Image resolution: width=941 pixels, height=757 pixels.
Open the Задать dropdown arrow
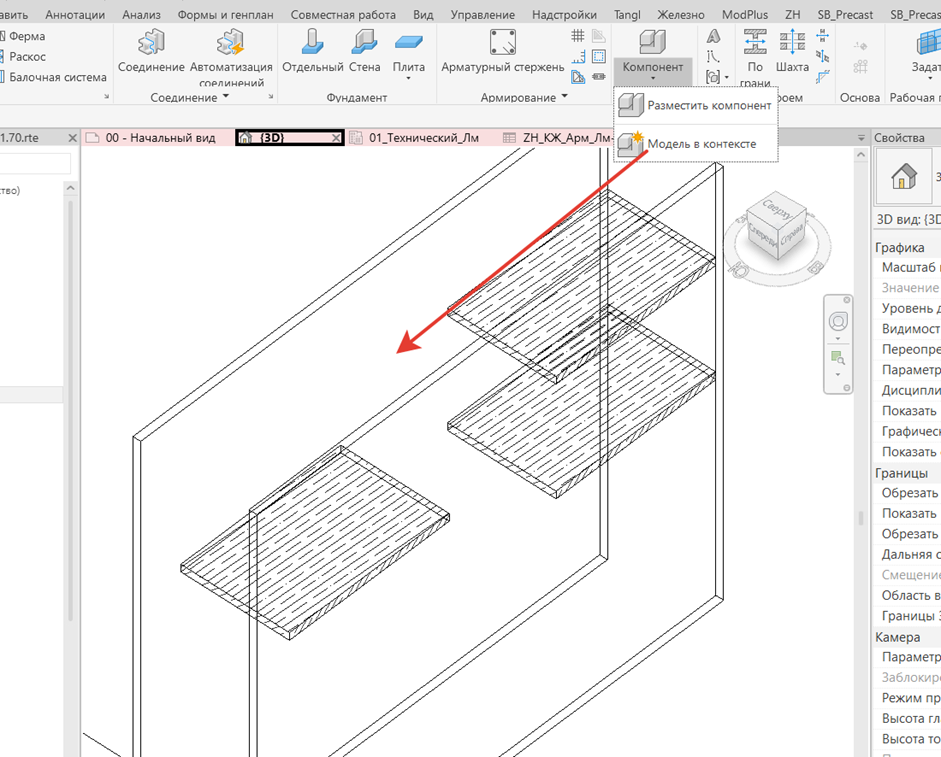click(930, 79)
